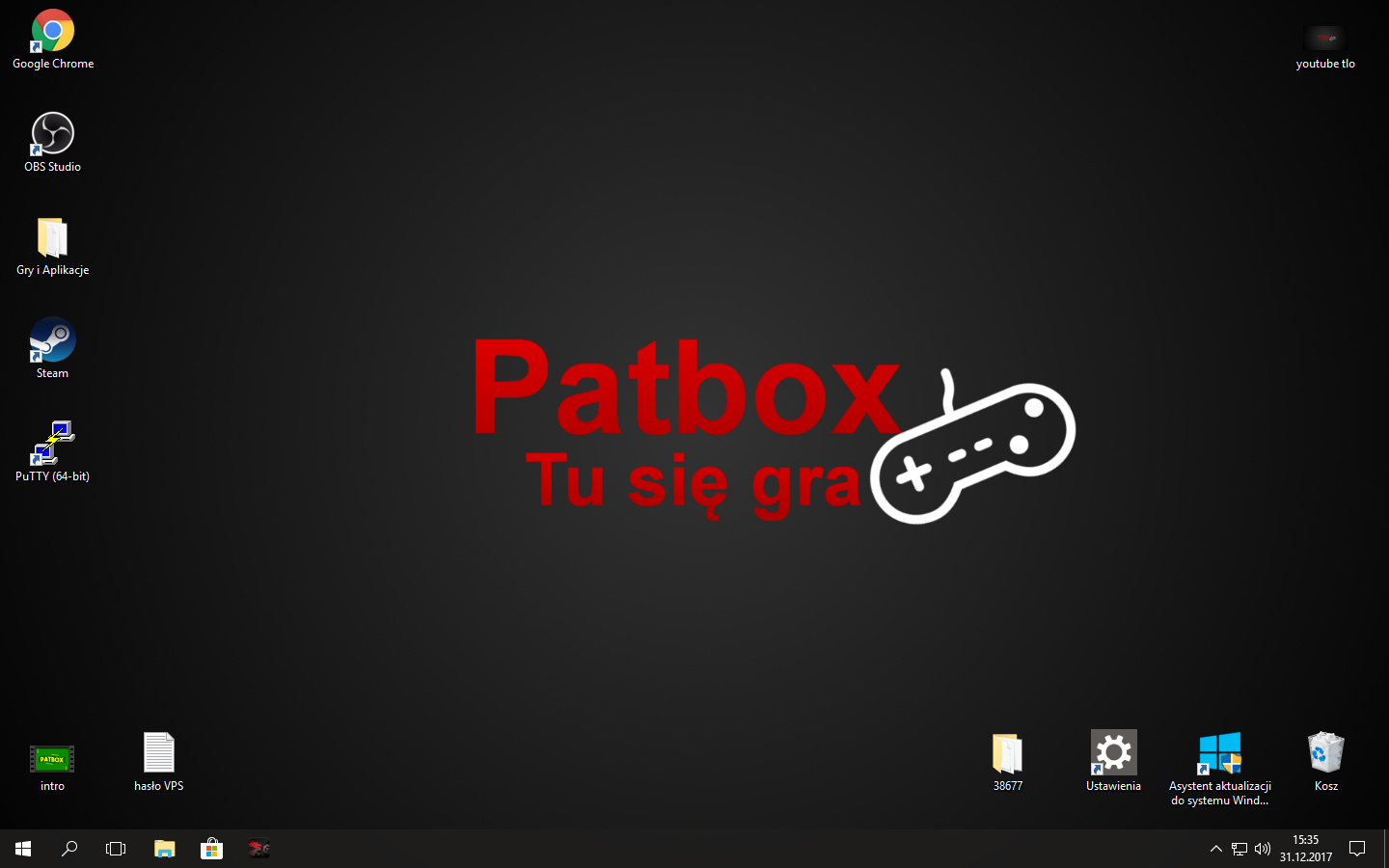The image size is (1389, 868).
Task: Open the volume control in tray
Action: click(x=1263, y=849)
